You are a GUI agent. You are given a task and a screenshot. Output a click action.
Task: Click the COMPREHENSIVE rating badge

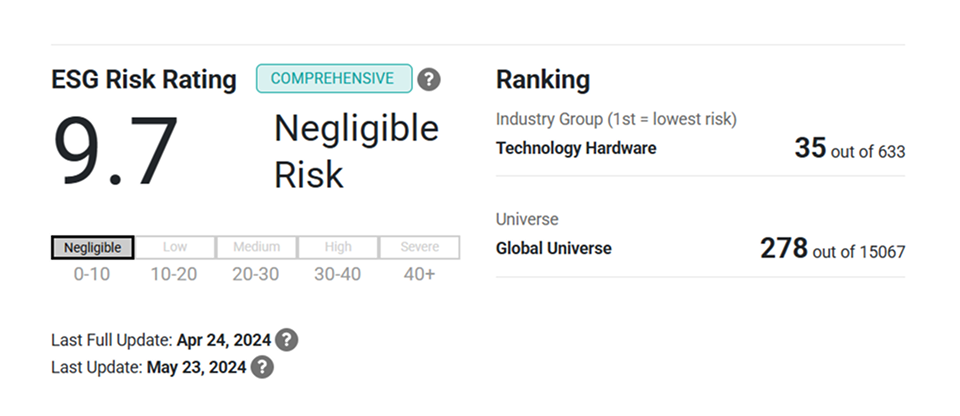(334, 78)
